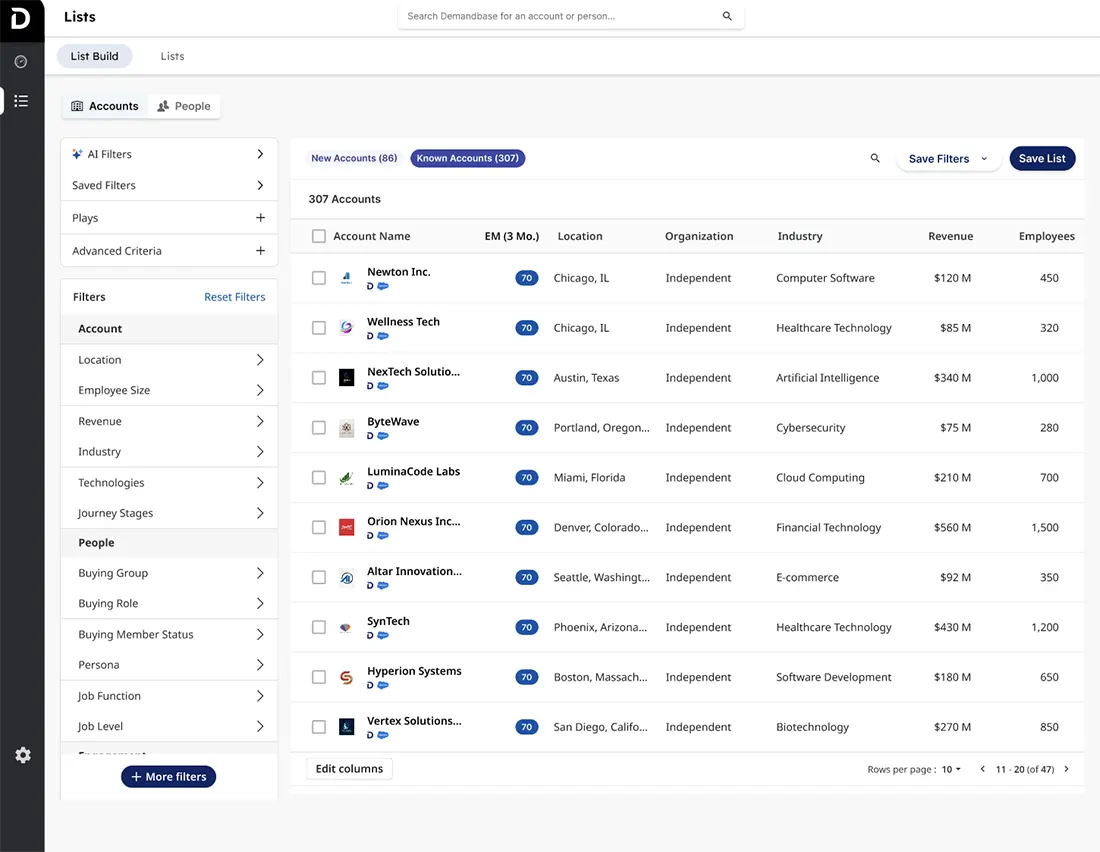Viewport: 1100px width, 852px height.
Task: Check the ByteWave row
Action: pos(318,427)
